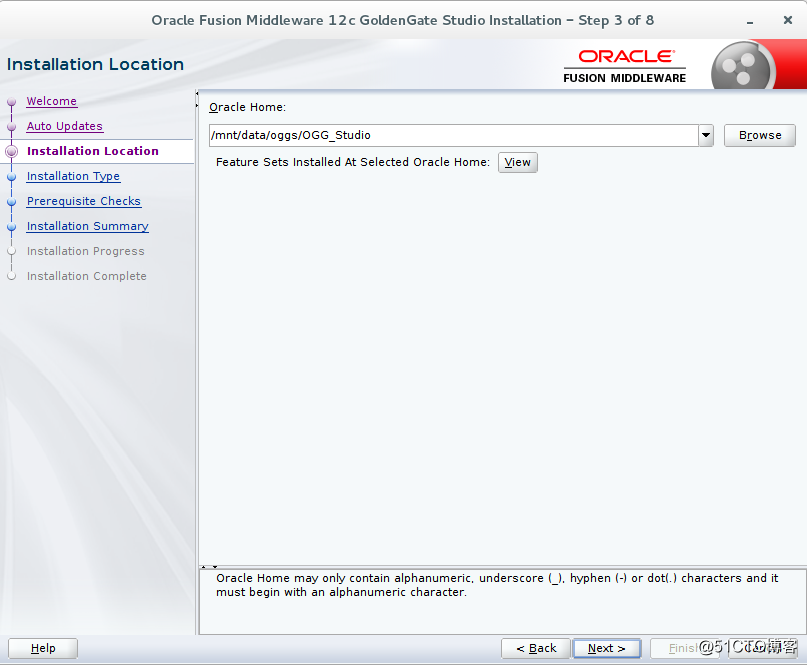Open the Welcome step link

click(51, 101)
